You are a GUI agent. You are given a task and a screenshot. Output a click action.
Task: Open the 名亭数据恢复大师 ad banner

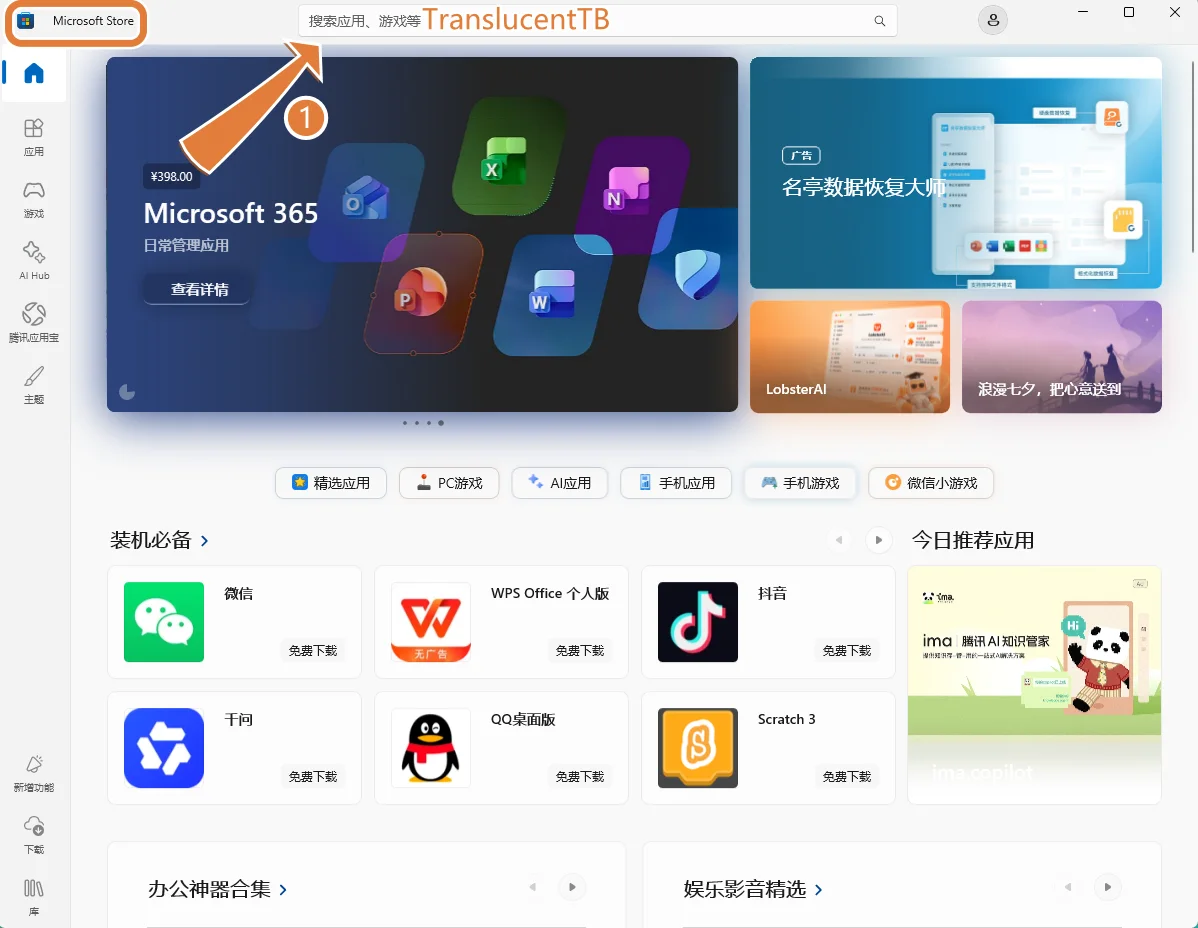[x=956, y=173]
